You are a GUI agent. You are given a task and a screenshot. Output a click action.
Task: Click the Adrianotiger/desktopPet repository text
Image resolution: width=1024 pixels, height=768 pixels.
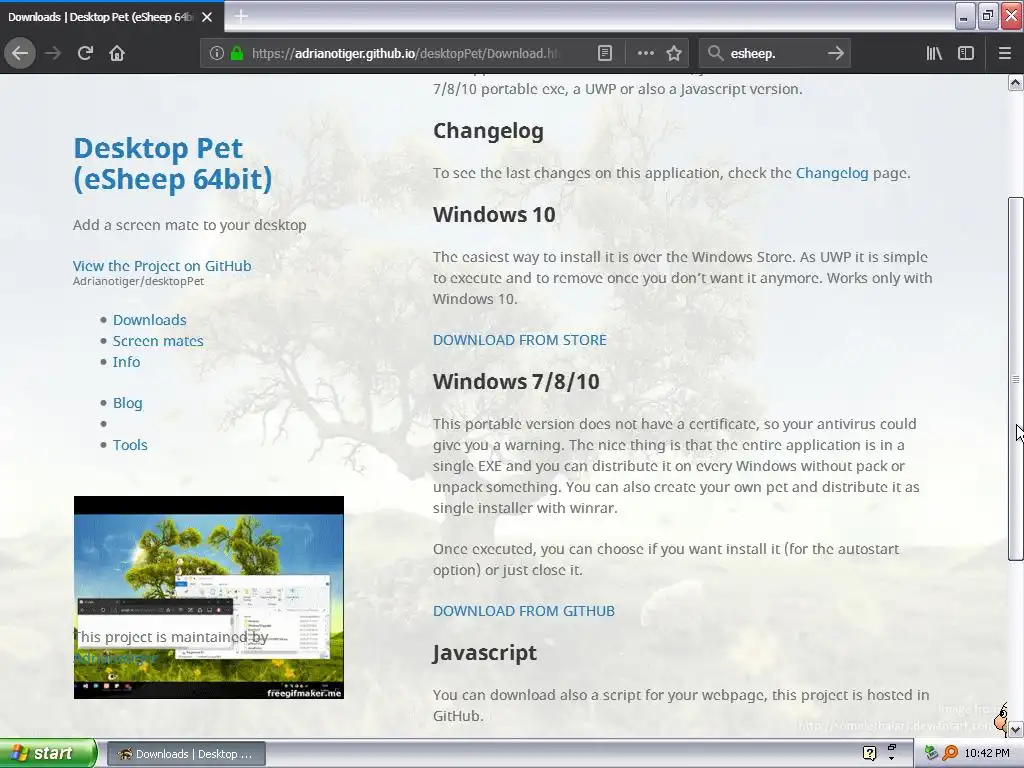(138, 281)
